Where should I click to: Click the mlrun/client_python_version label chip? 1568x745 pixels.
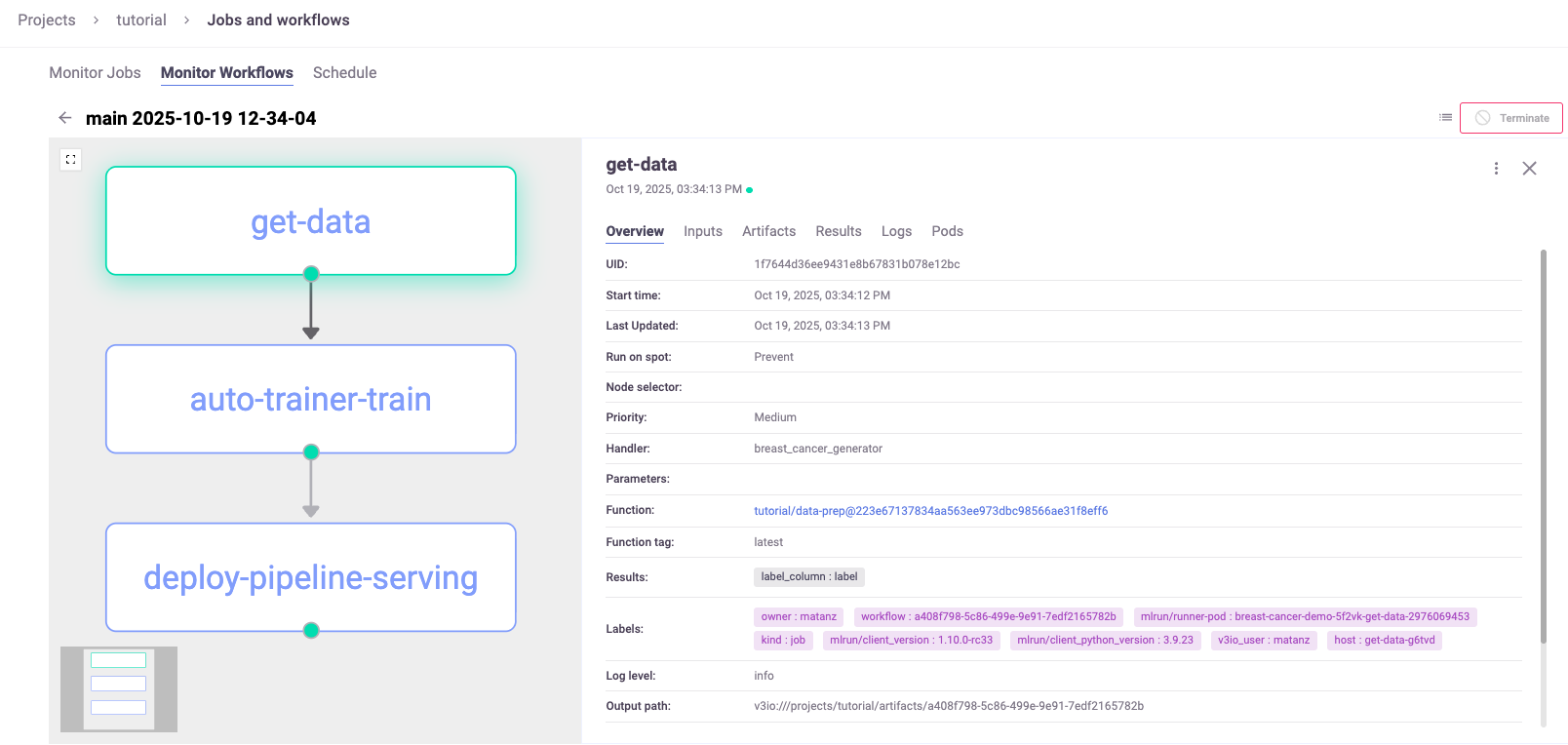pyautogui.click(x=1105, y=641)
